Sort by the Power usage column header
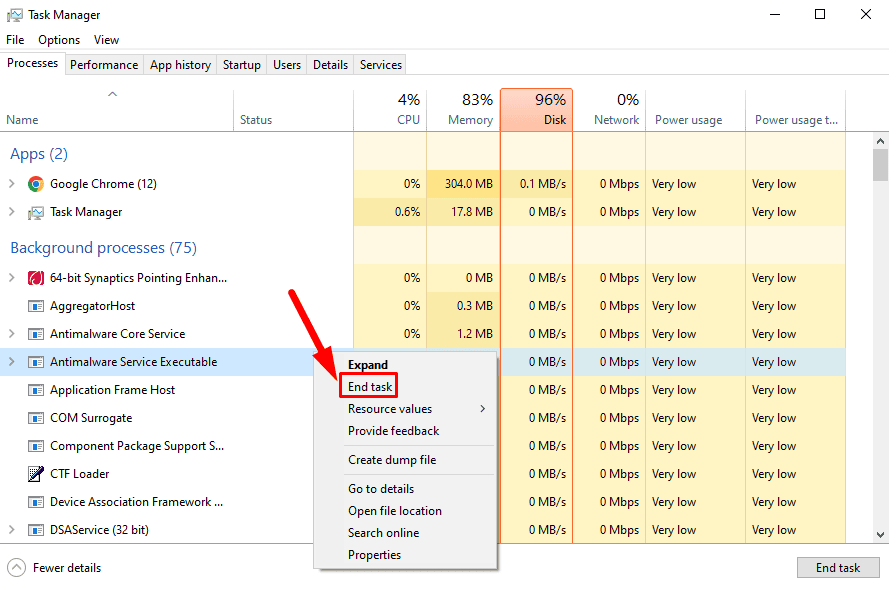 click(x=696, y=109)
